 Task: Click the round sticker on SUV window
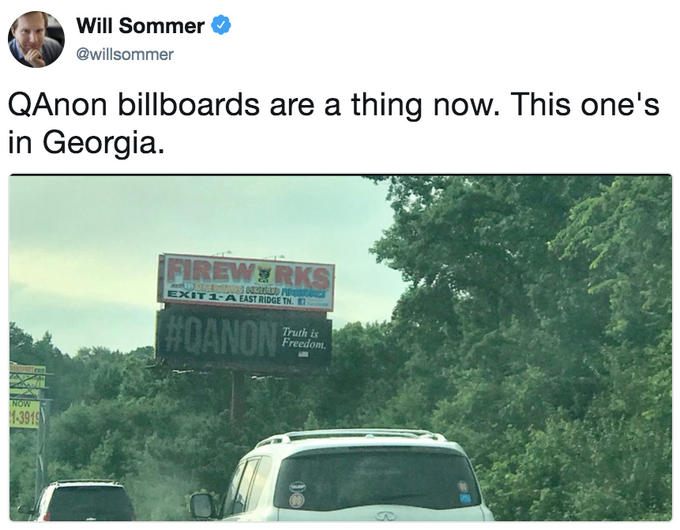point(297,500)
